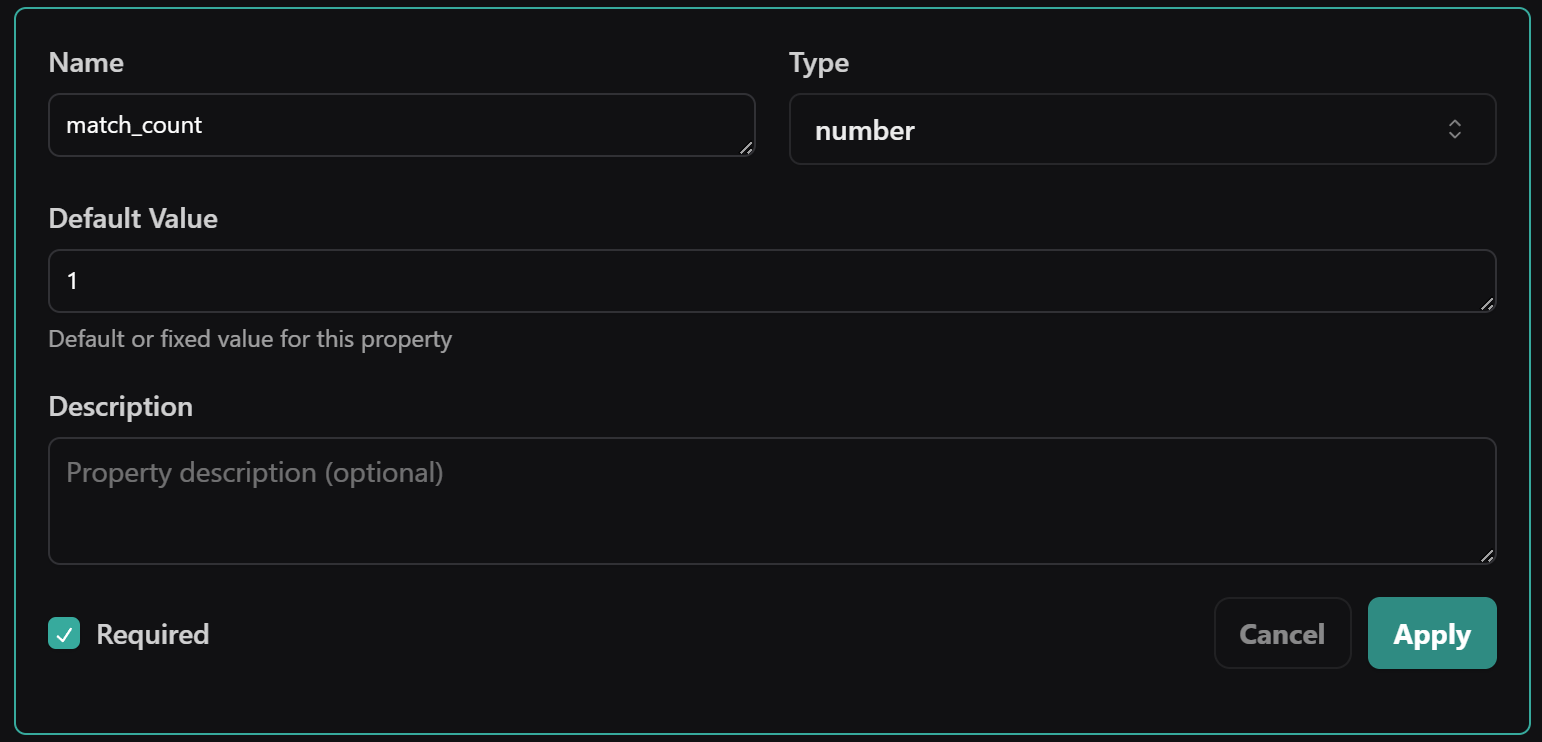
Task: Click the chevron icon on the Type selector
Action: point(1455,129)
